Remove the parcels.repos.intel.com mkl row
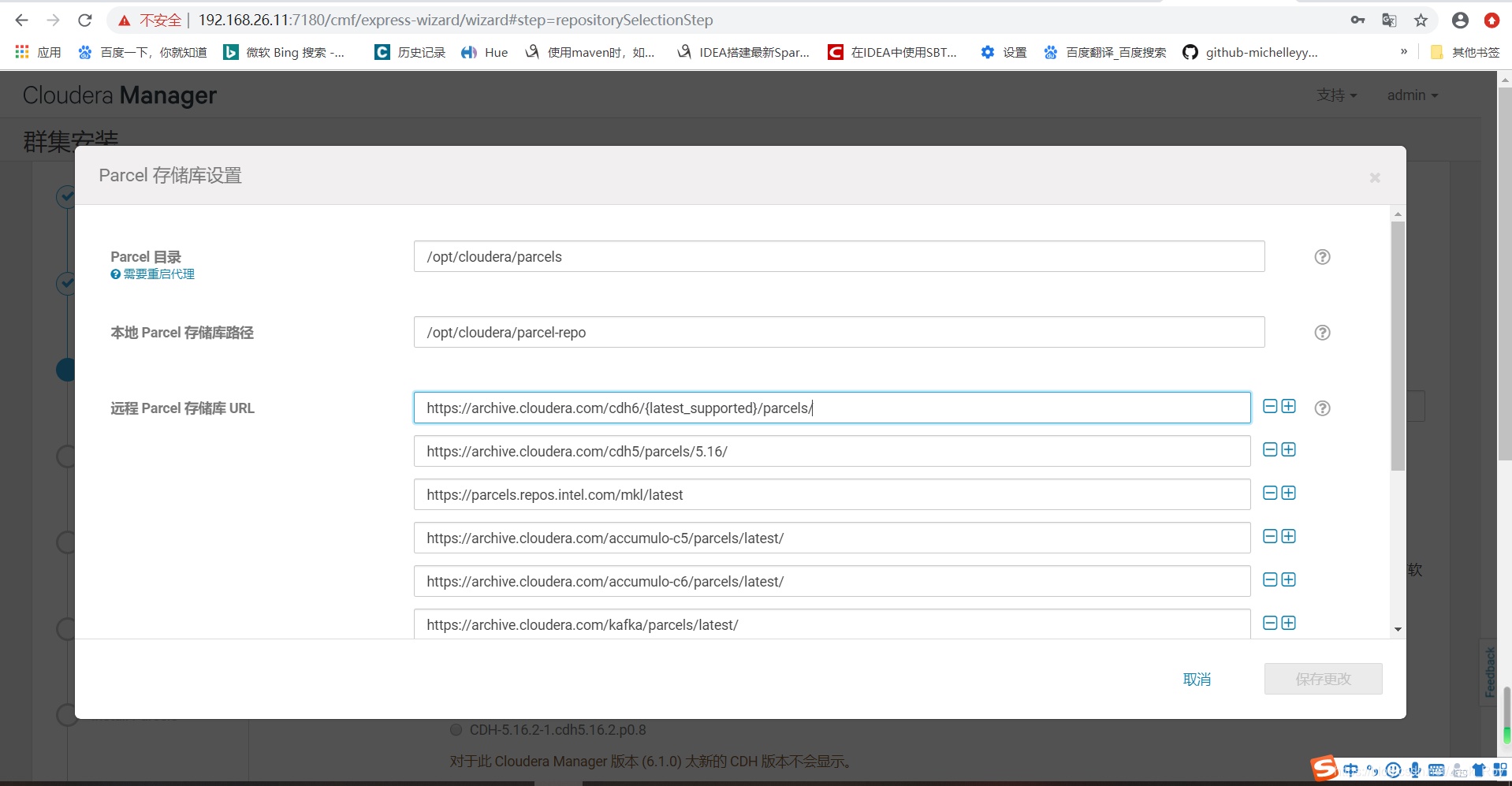The width and height of the screenshot is (1512, 786). click(1270, 493)
